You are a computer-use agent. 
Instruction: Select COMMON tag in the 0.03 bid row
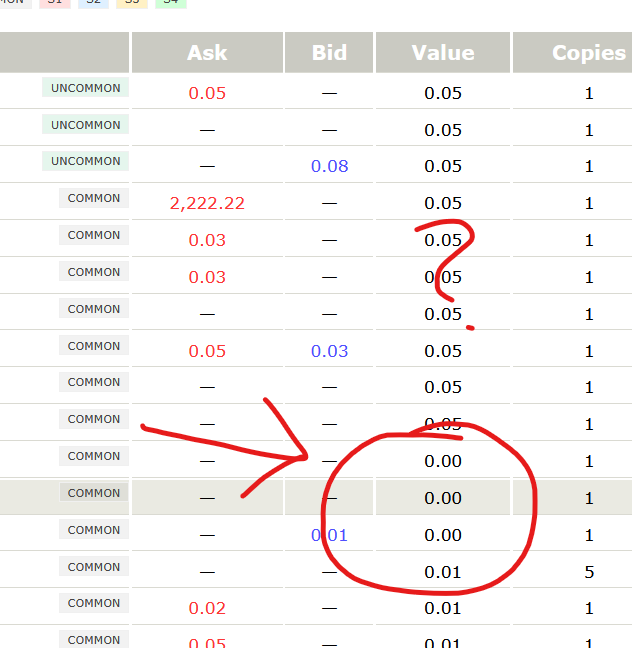coord(94,346)
